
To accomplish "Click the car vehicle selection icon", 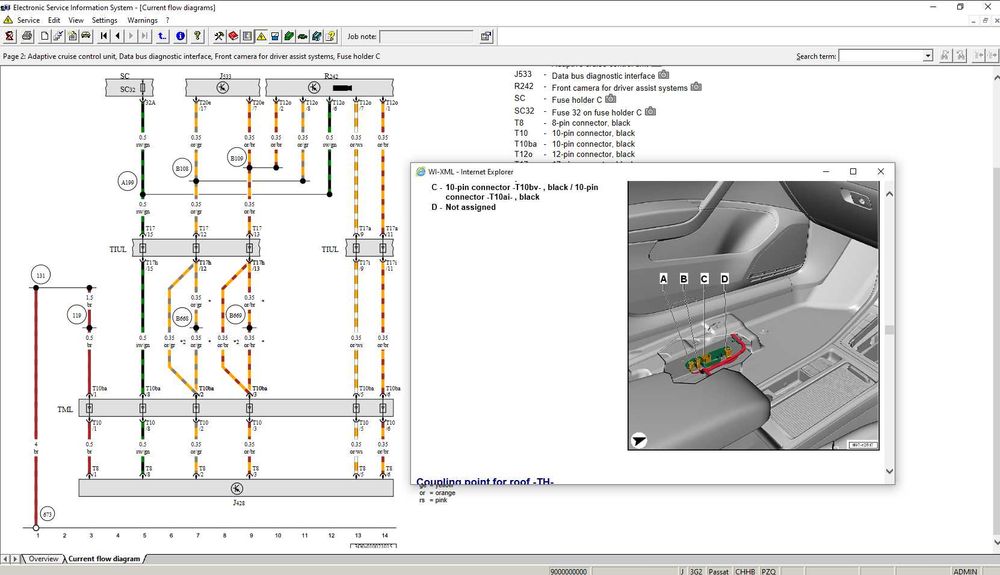I will tap(85, 36).
